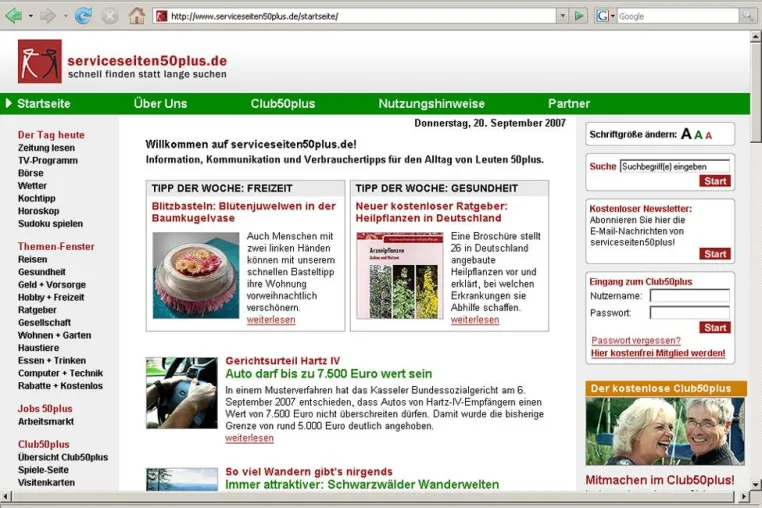Select the smallest red font size A
Viewport: 762px width, 508px height.
click(709, 136)
